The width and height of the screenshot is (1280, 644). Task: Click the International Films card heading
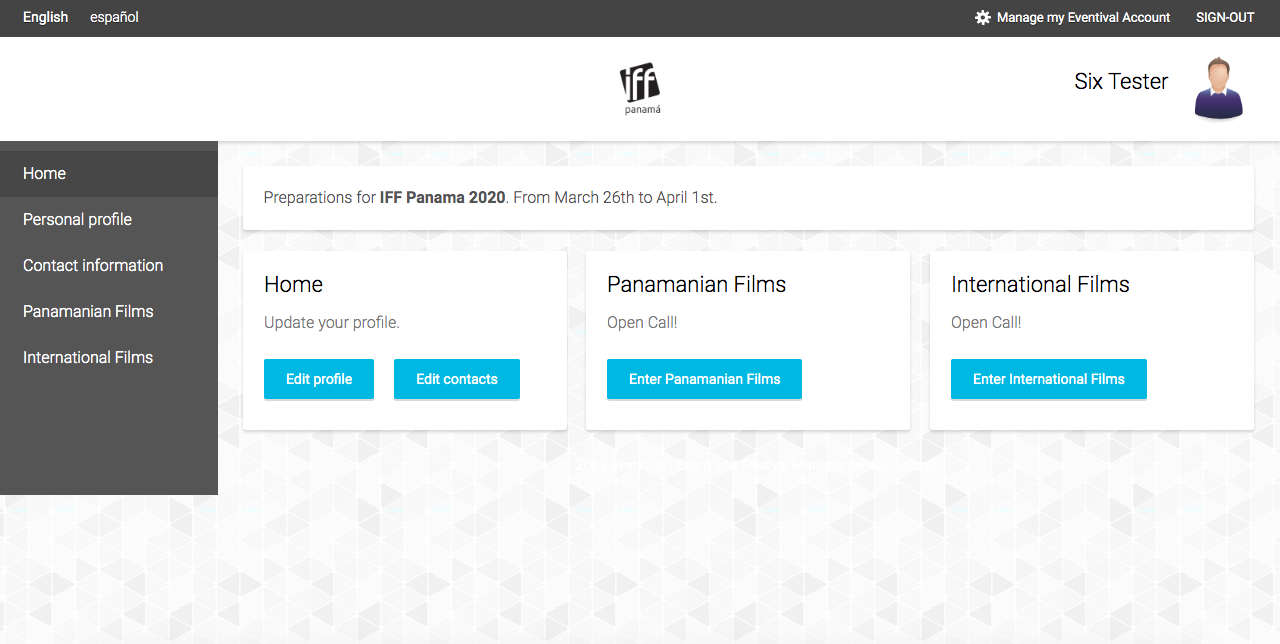[1040, 284]
